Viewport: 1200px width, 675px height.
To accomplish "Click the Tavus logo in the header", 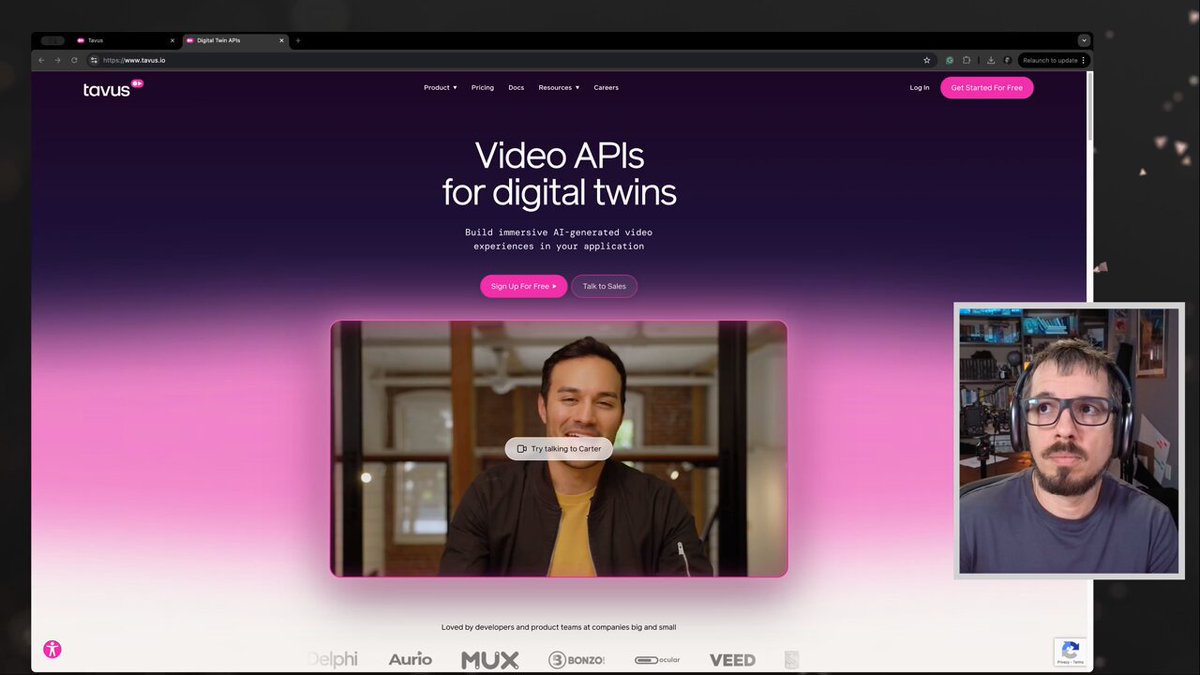I will [113, 88].
